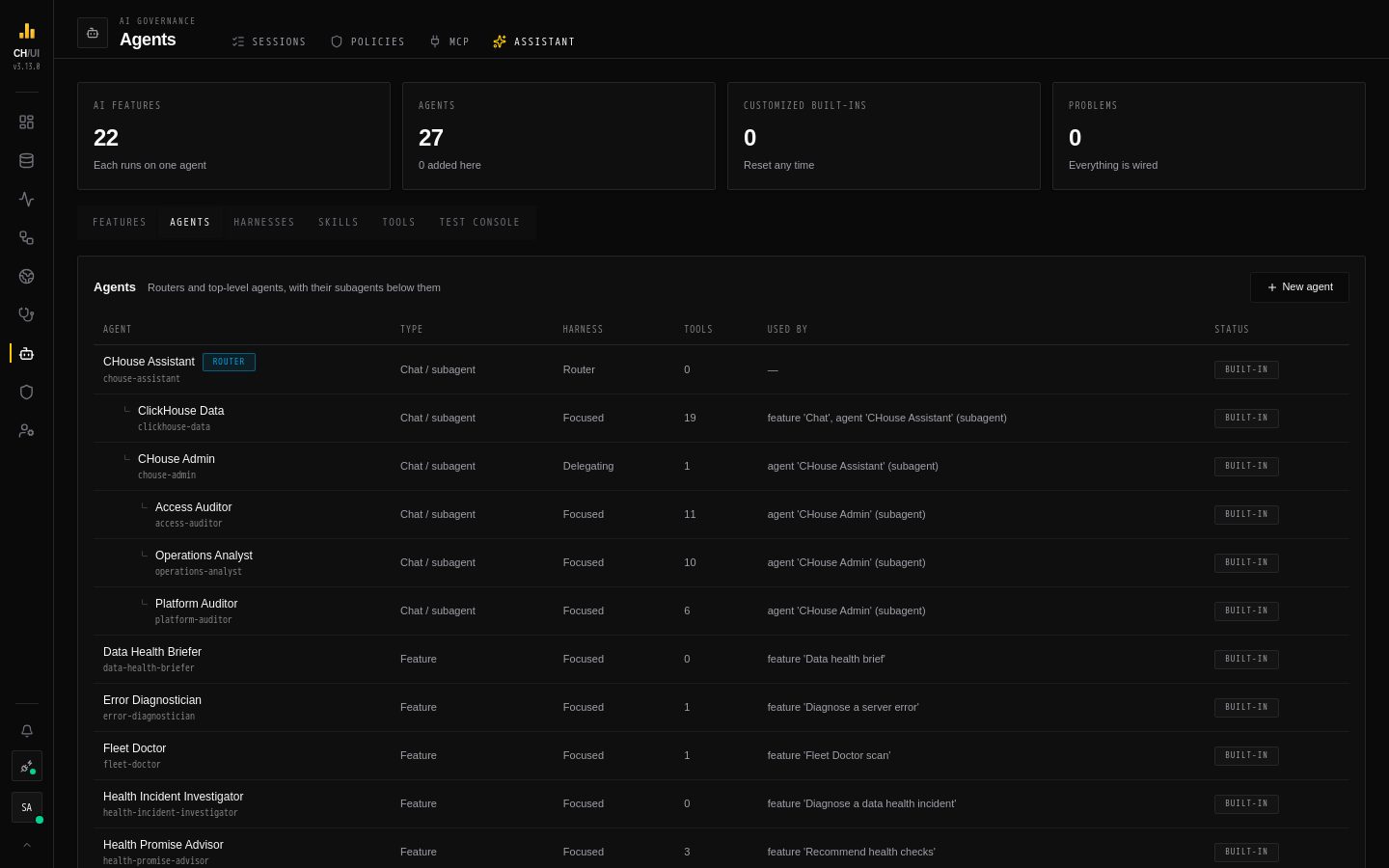Screen dimensions: 1389x868
Task: Open the SA user avatar
Action: (26, 807)
